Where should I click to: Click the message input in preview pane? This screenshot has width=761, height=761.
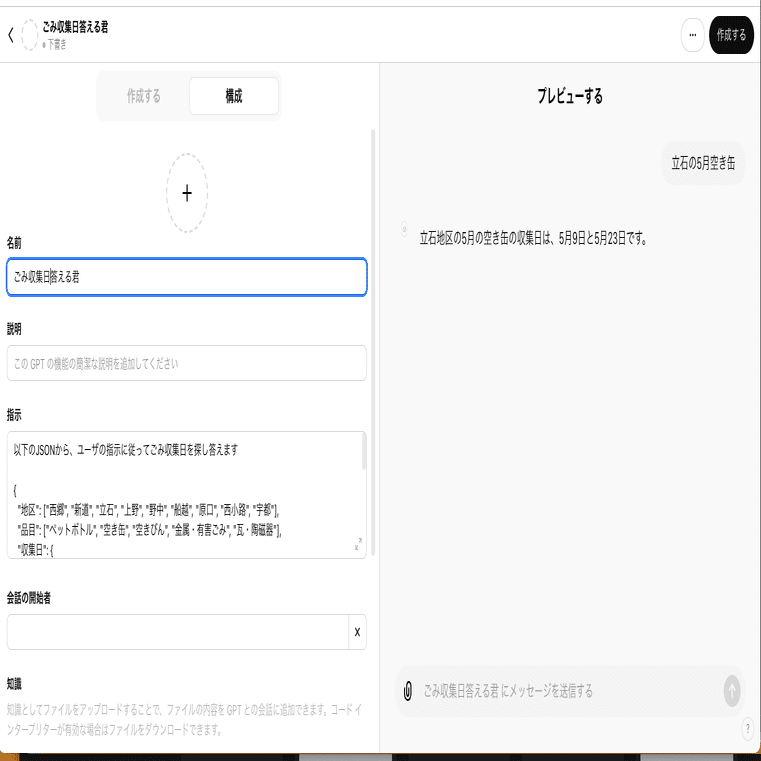click(570, 691)
